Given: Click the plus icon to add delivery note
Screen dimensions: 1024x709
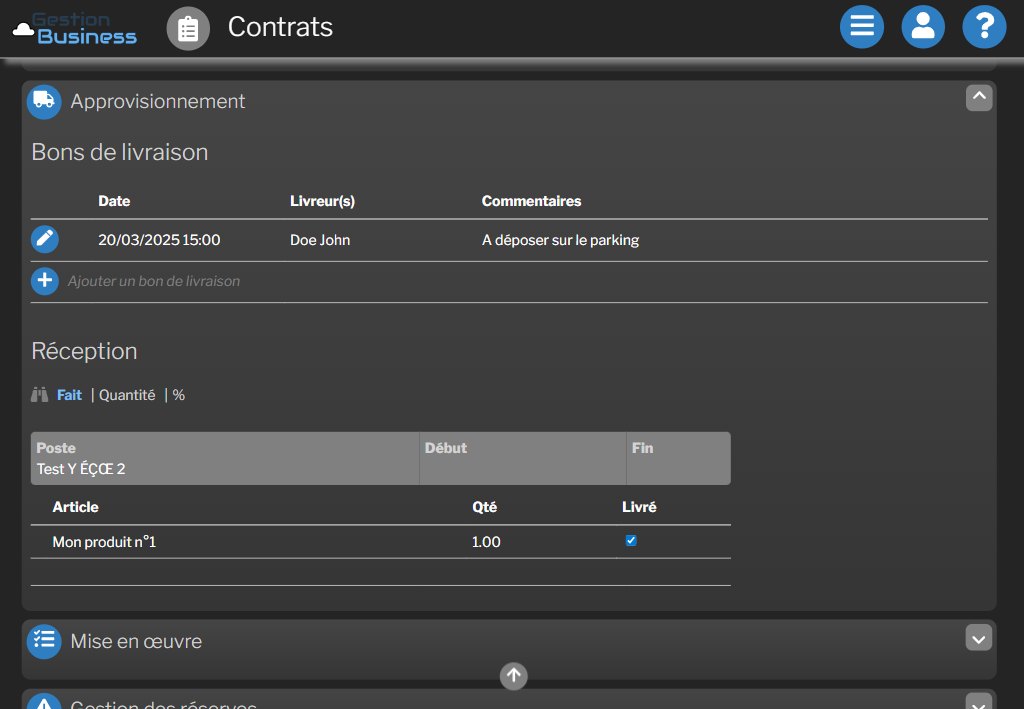Looking at the screenshot, I should pos(45,281).
